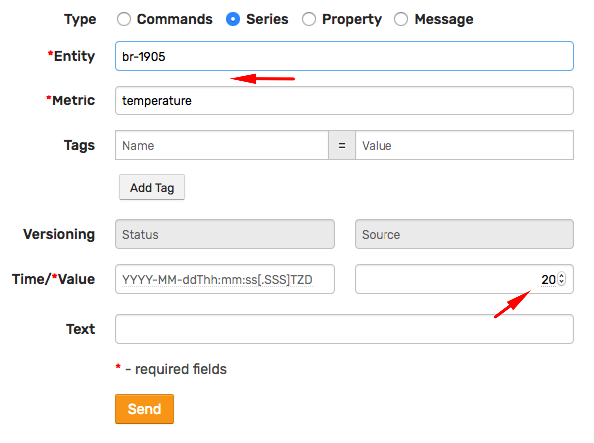Click the Commands label text
The image size is (594, 443).
click(x=175, y=19)
